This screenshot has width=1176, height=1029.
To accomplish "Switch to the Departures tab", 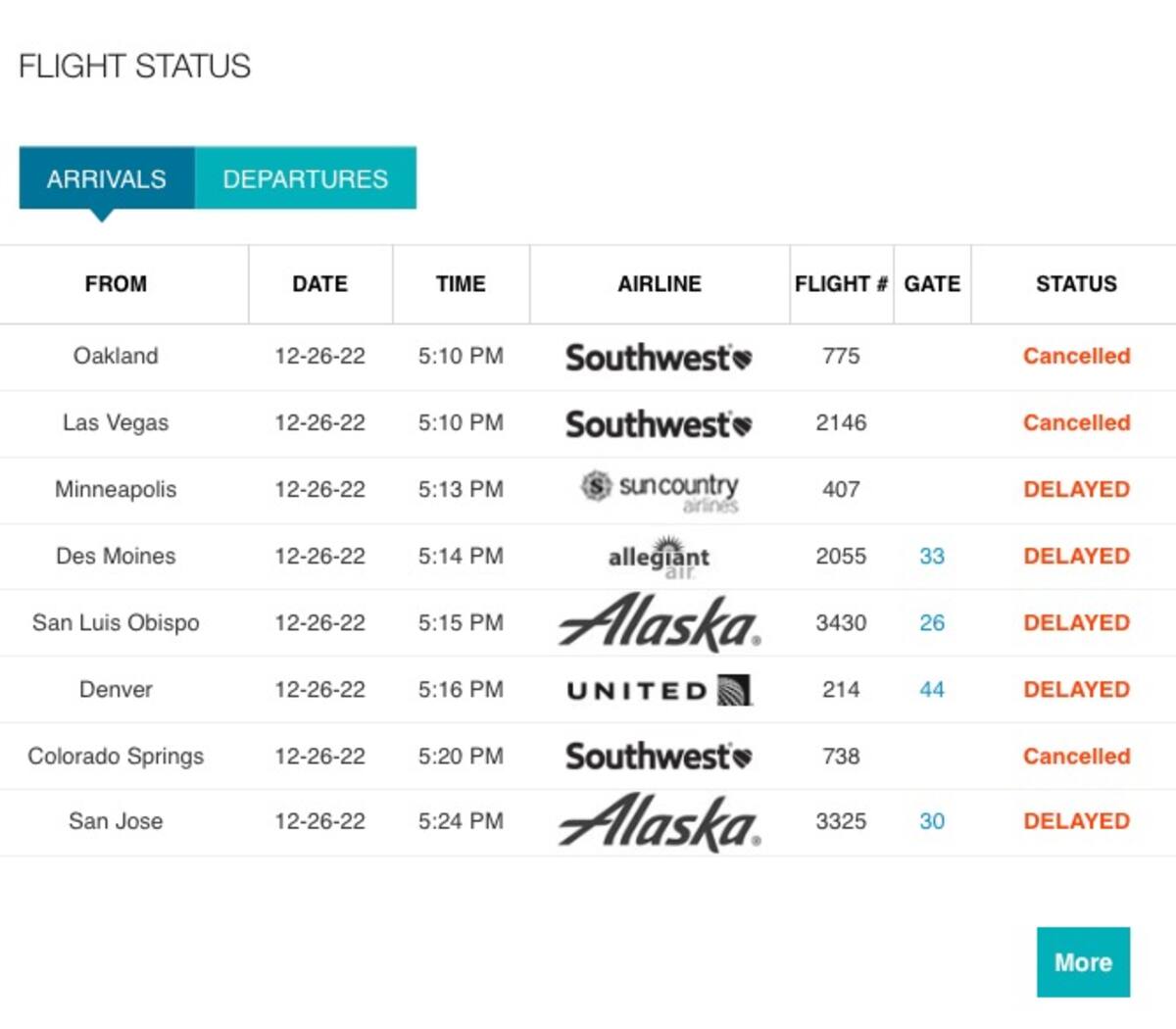I will coord(305,178).
